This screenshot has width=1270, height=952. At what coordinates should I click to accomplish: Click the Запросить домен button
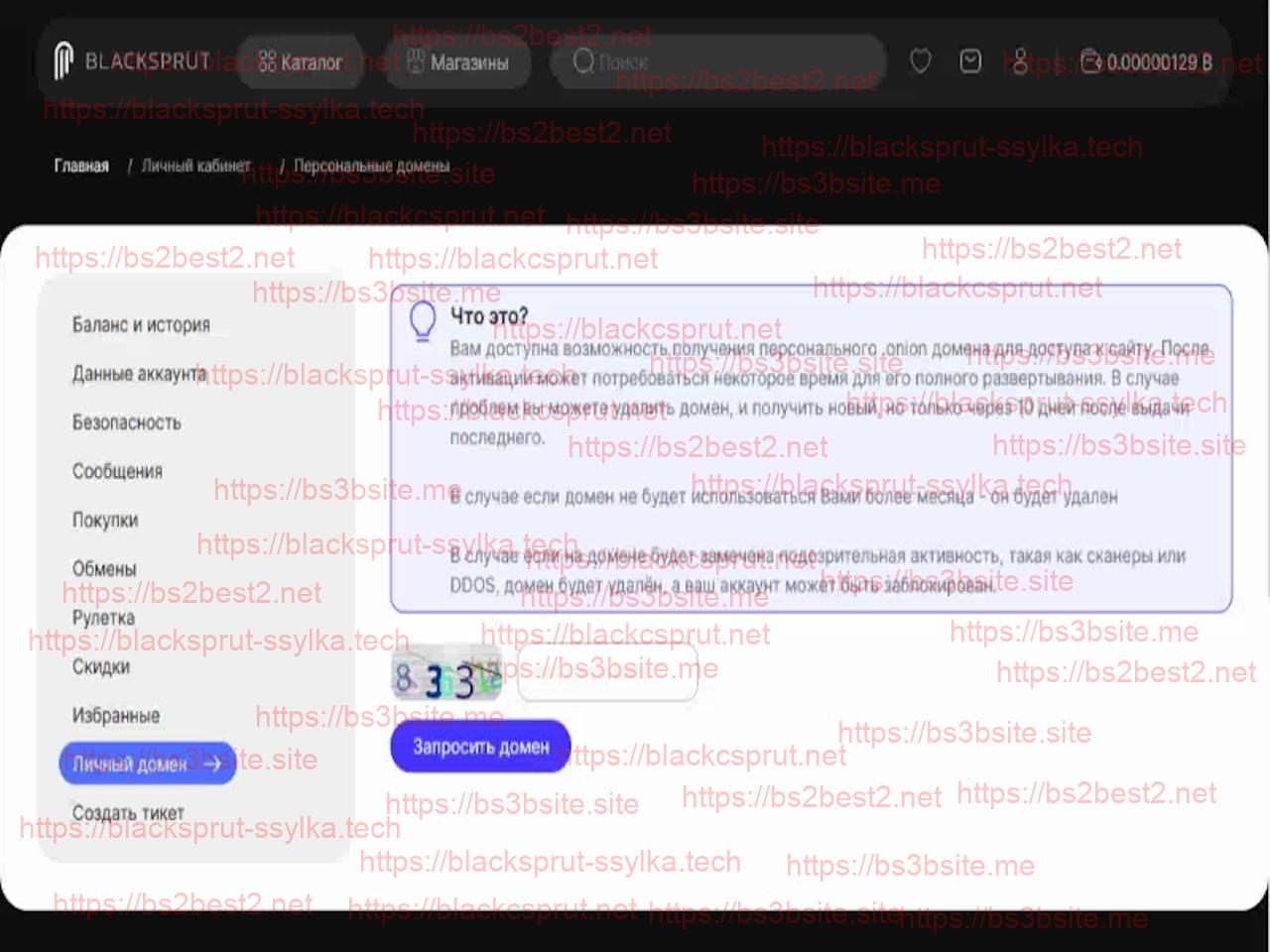pos(480,746)
